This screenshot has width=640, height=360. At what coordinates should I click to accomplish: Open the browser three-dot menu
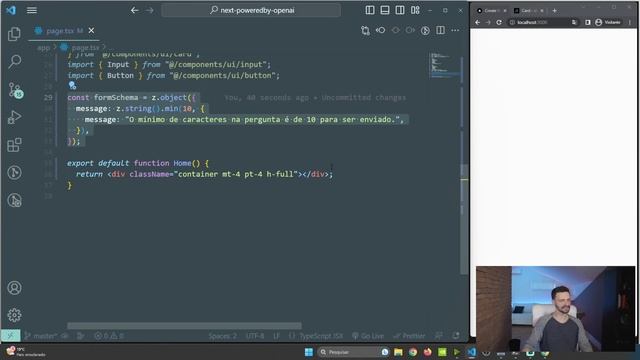(x=630, y=22)
